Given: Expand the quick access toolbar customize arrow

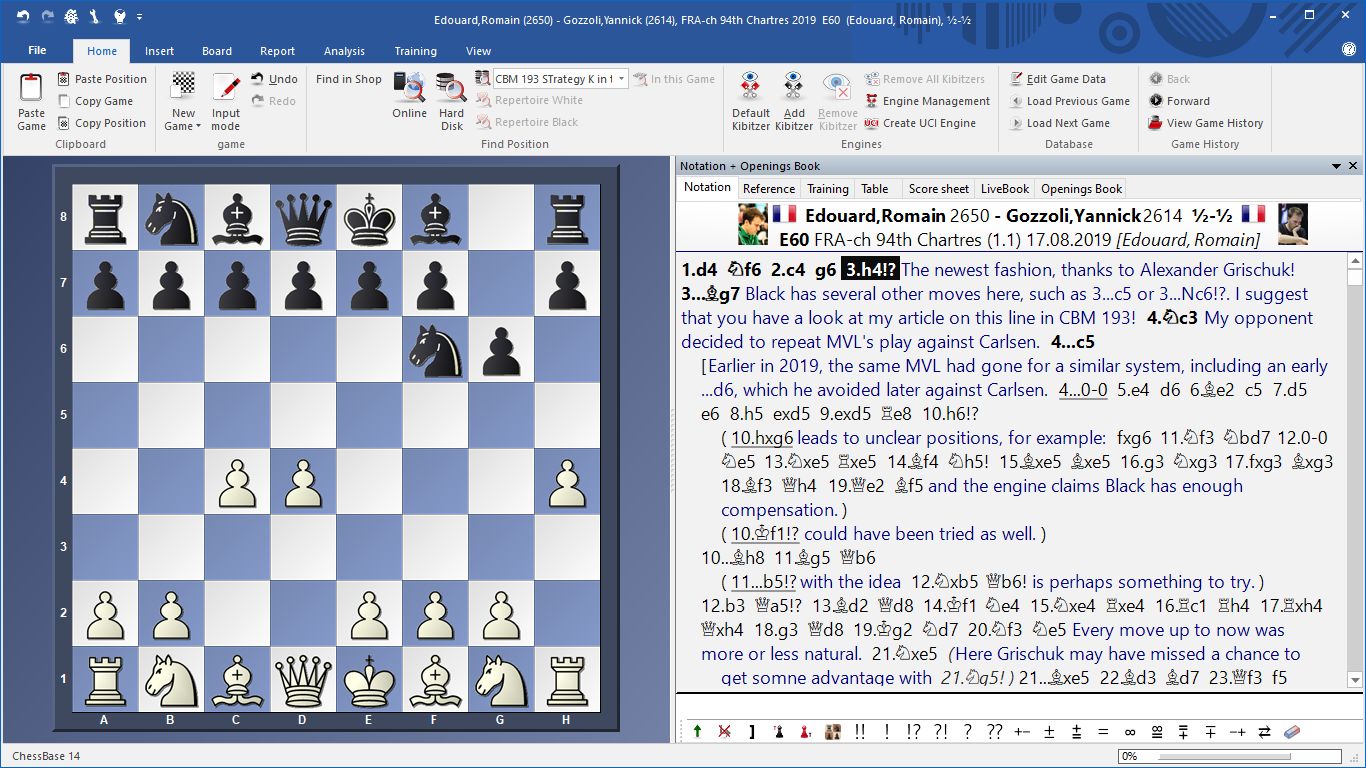Looking at the screenshot, I should [x=140, y=17].
